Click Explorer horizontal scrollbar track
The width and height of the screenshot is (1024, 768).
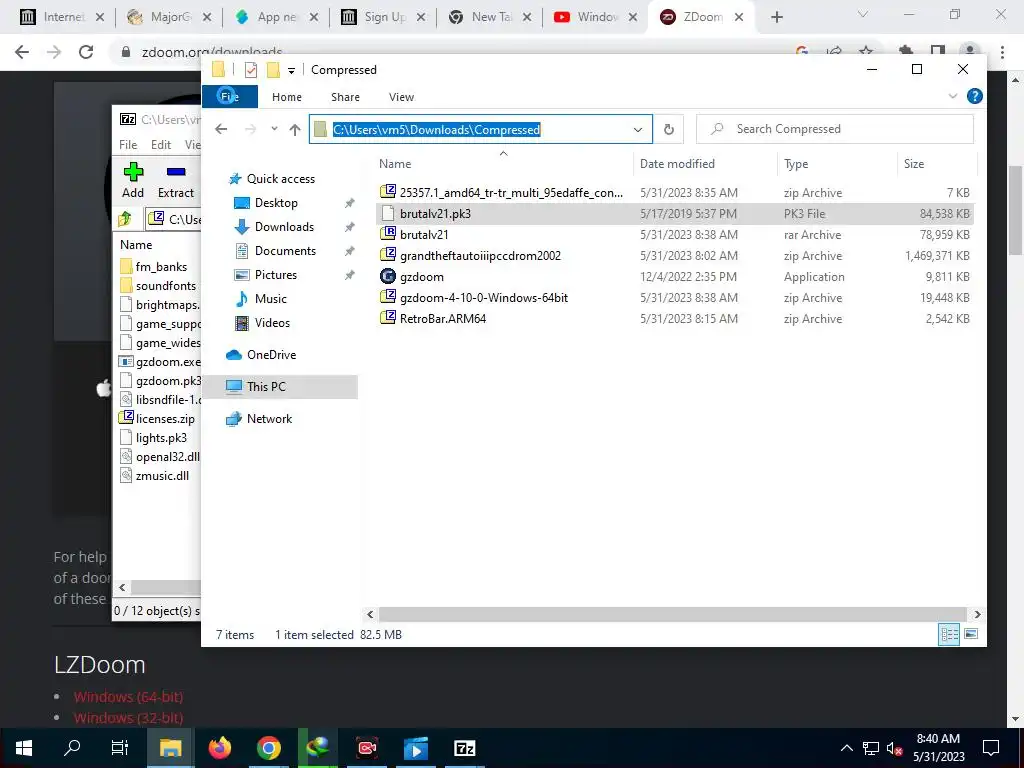coord(673,615)
